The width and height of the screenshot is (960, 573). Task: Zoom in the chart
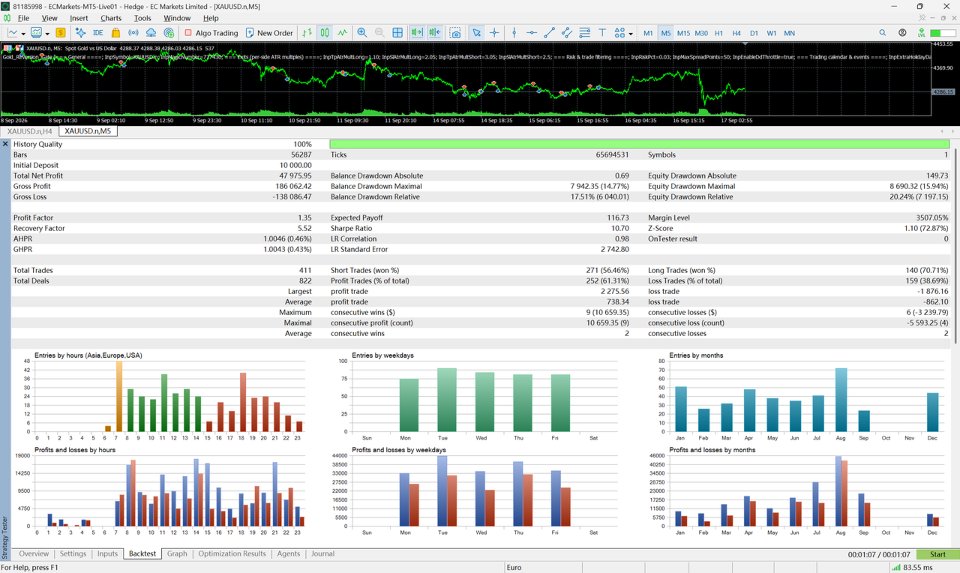click(362, 32)
